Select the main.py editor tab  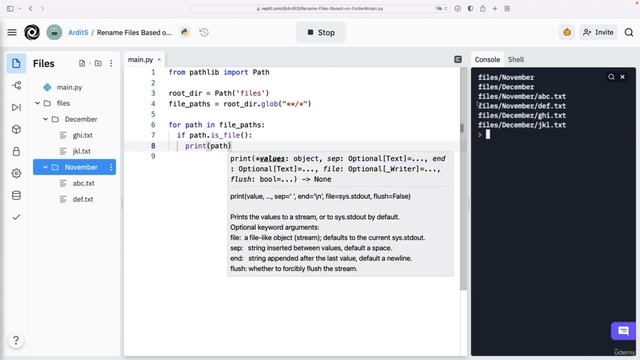tap(140, 60)
